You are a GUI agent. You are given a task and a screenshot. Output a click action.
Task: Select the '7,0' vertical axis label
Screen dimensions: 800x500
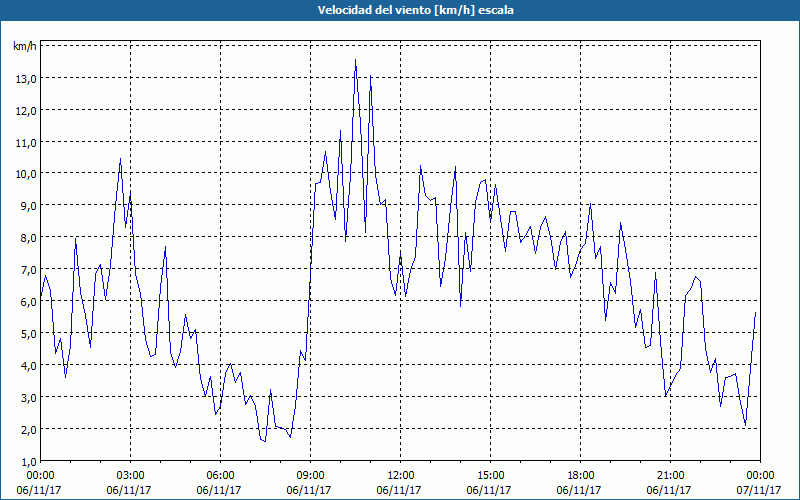coord(29,269)
